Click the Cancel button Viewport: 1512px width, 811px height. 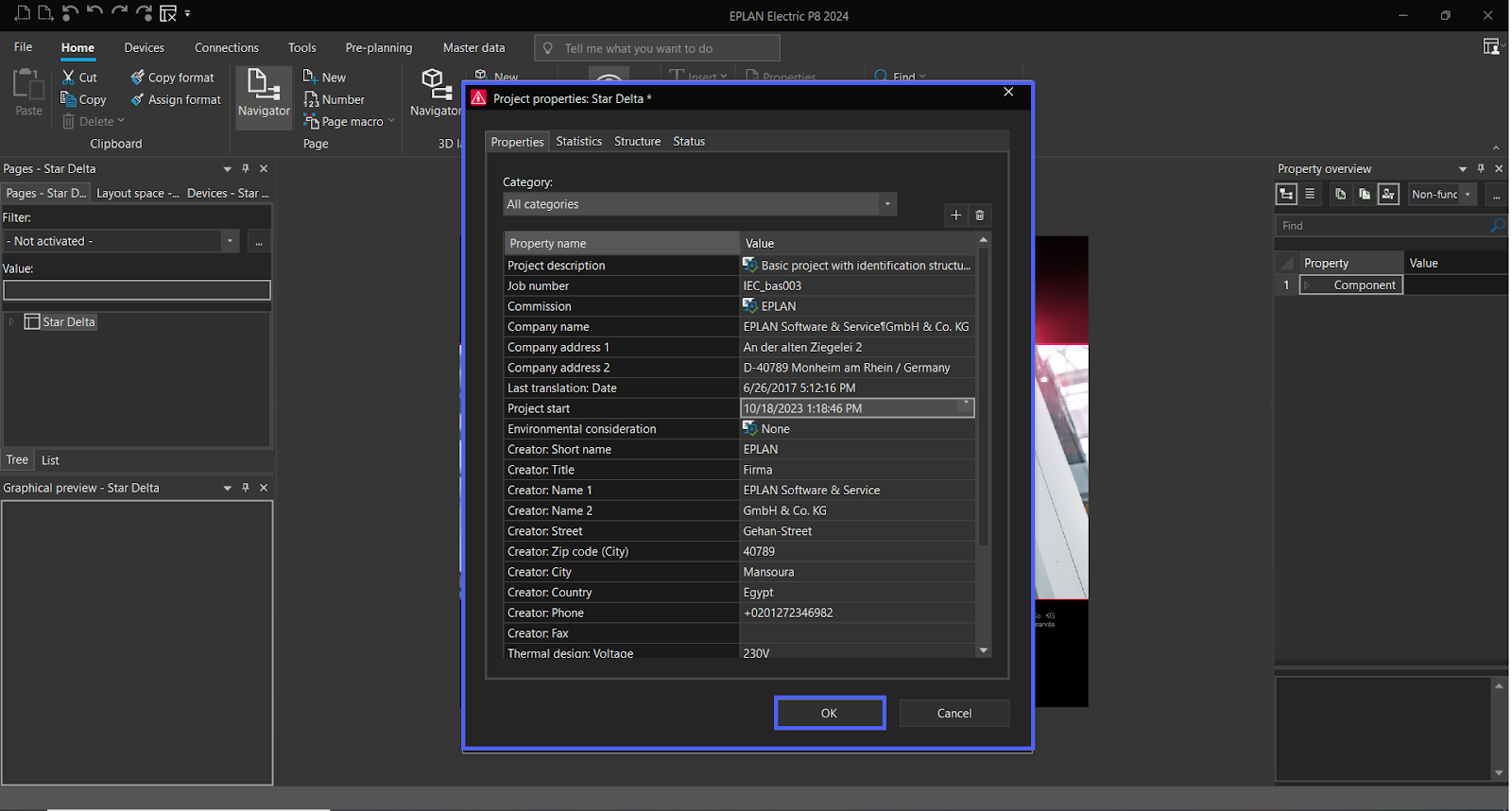[954, 714]
